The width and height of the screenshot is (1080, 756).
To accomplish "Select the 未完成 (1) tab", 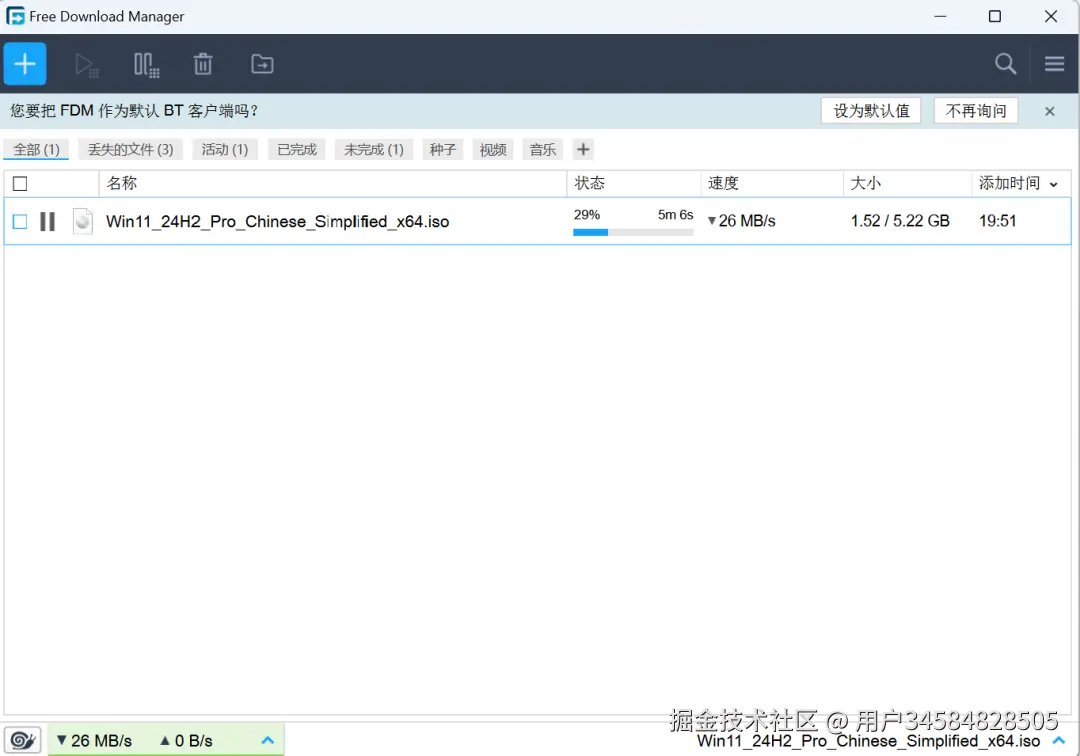I will (x=374, y=149).
